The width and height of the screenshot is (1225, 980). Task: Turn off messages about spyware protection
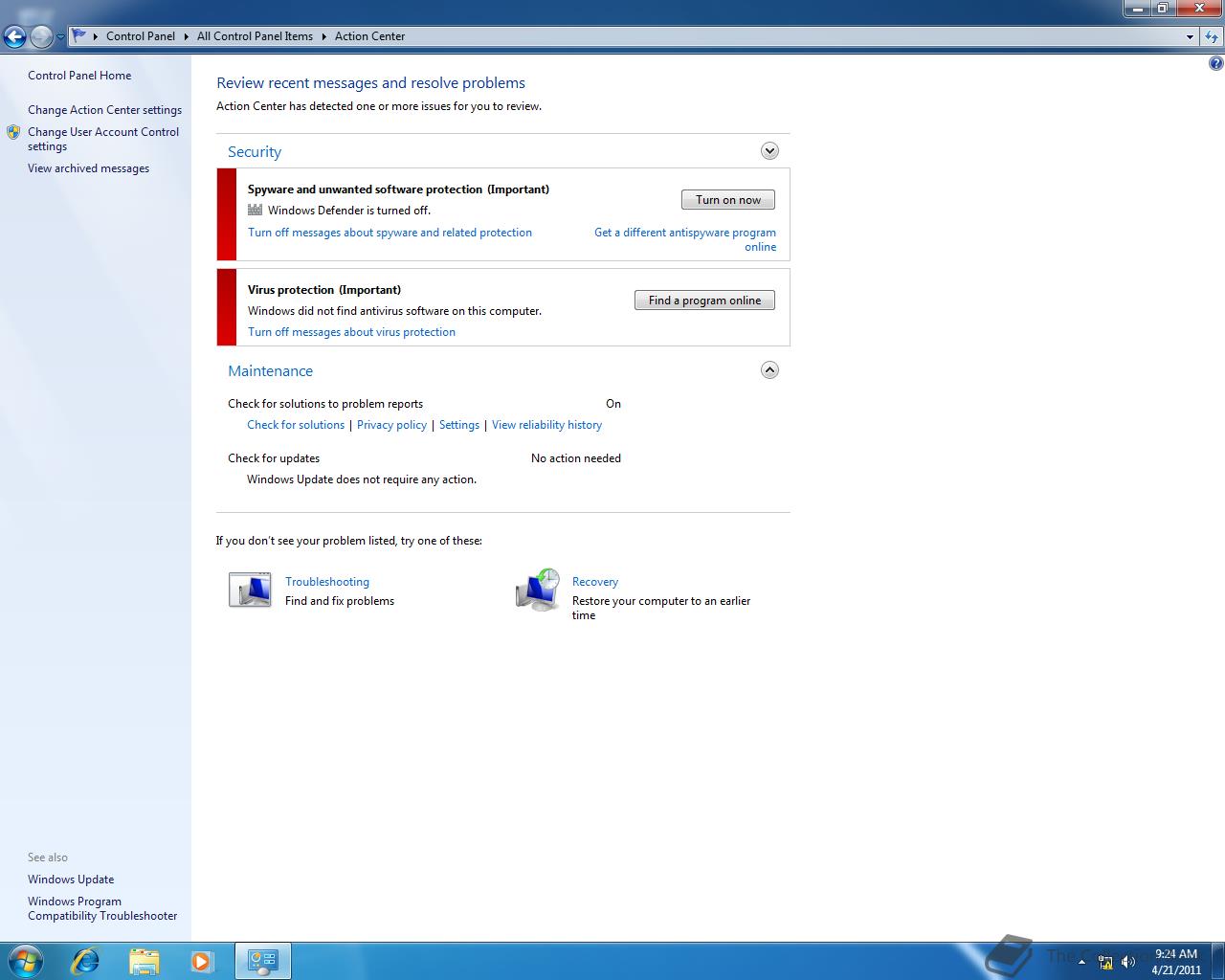[x=390, y=233]
